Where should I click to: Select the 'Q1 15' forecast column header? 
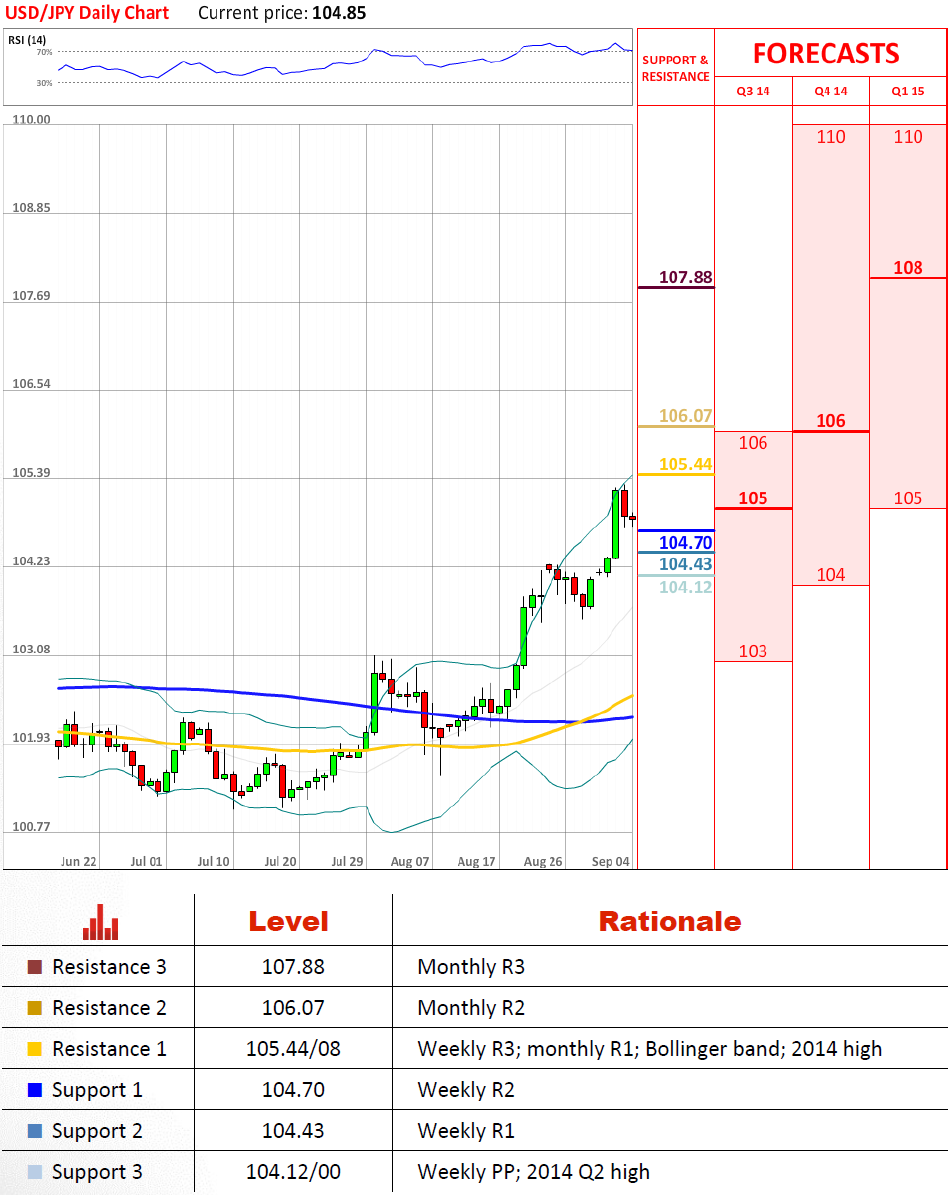pos(907,91)
